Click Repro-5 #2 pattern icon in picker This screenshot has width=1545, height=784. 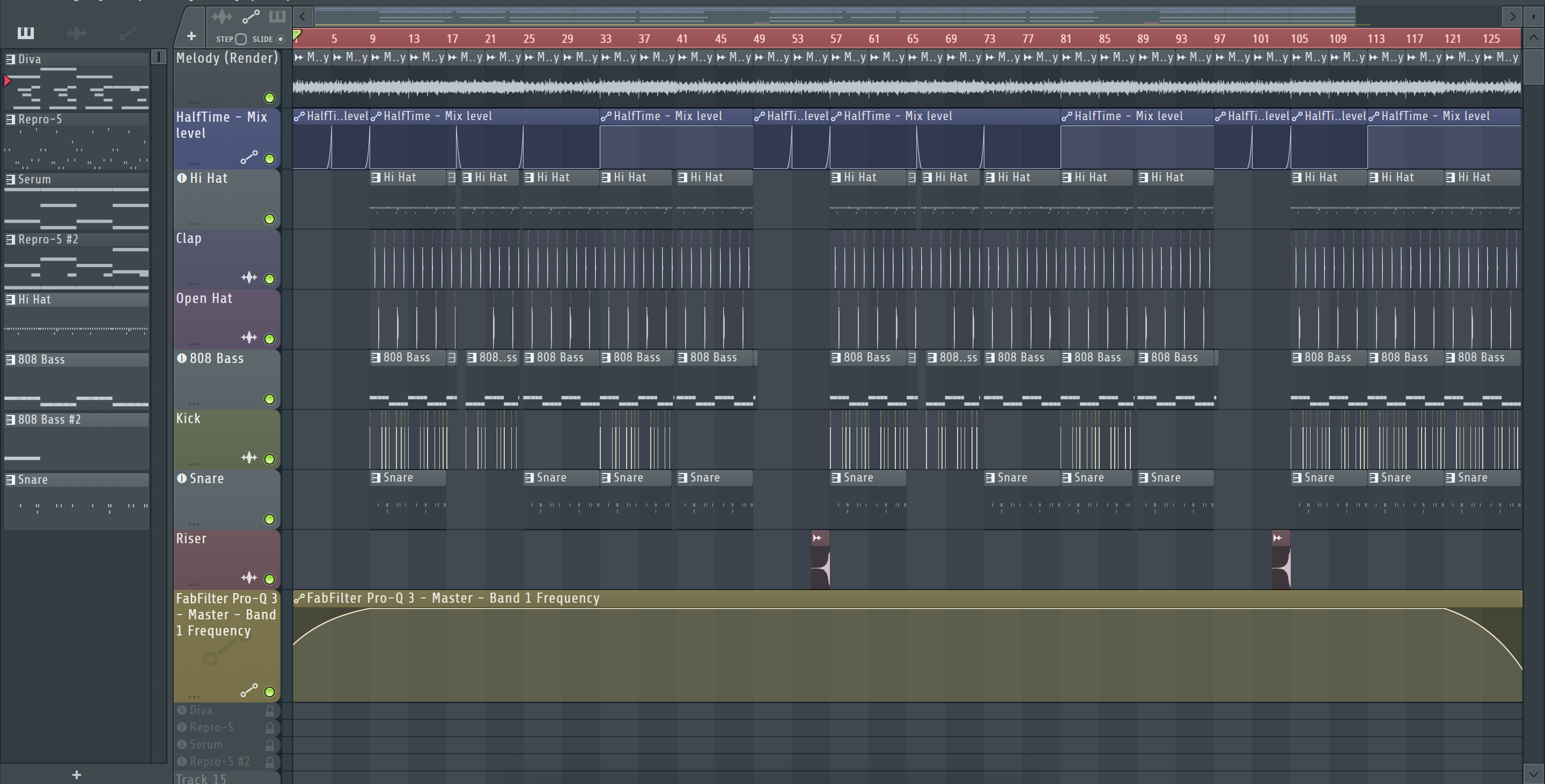click(x=10, y=239)
